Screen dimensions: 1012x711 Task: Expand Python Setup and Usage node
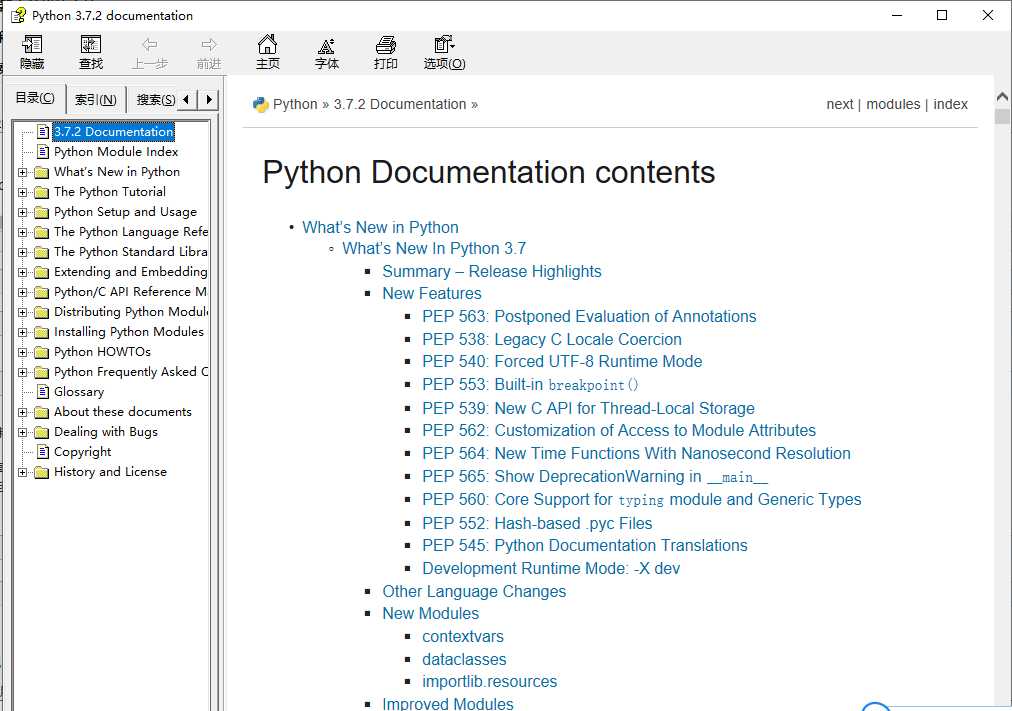[x=23, y=212]
